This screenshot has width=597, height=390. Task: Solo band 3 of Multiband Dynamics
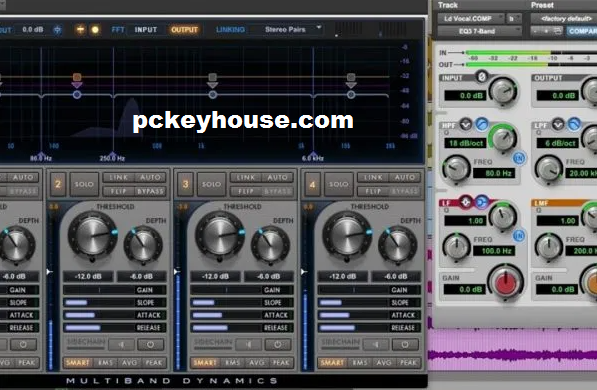coord(211,184)
